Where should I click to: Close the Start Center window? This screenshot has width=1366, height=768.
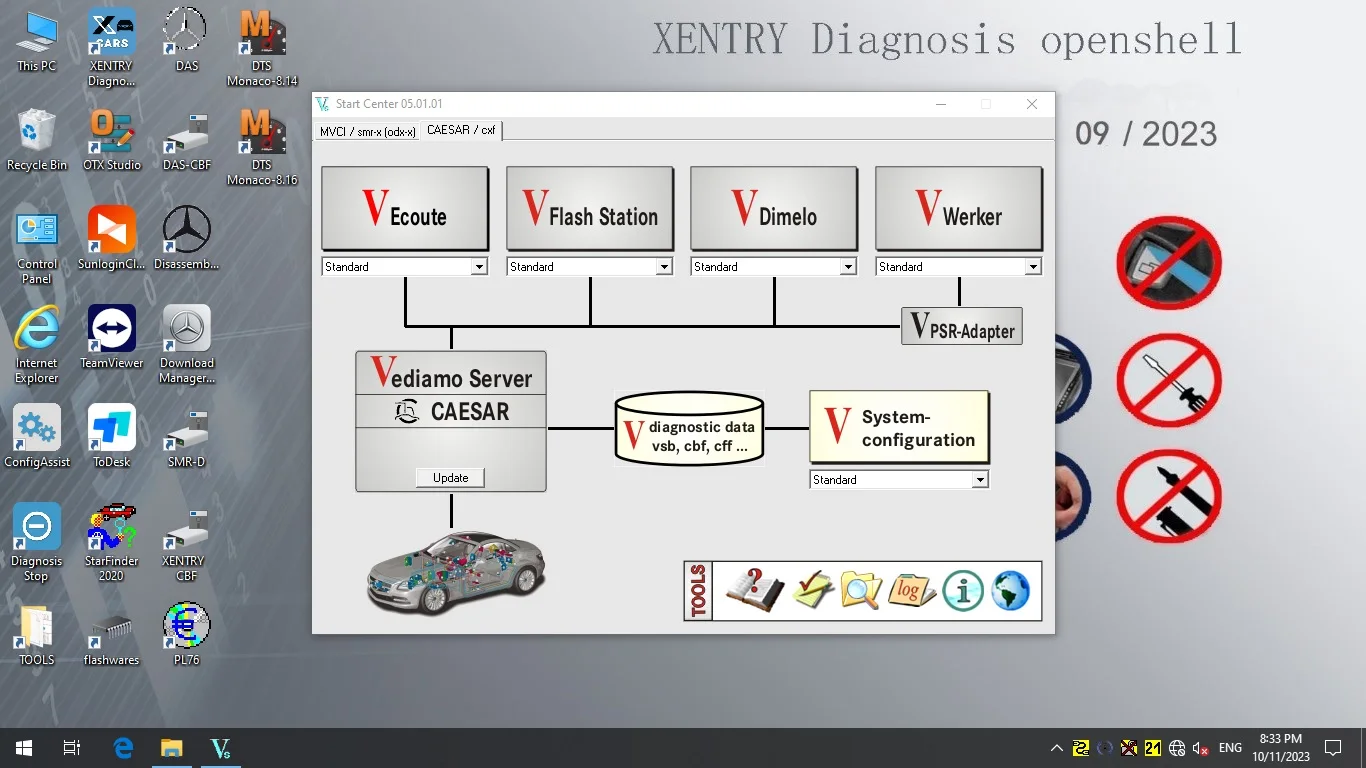click(1032, 104)
